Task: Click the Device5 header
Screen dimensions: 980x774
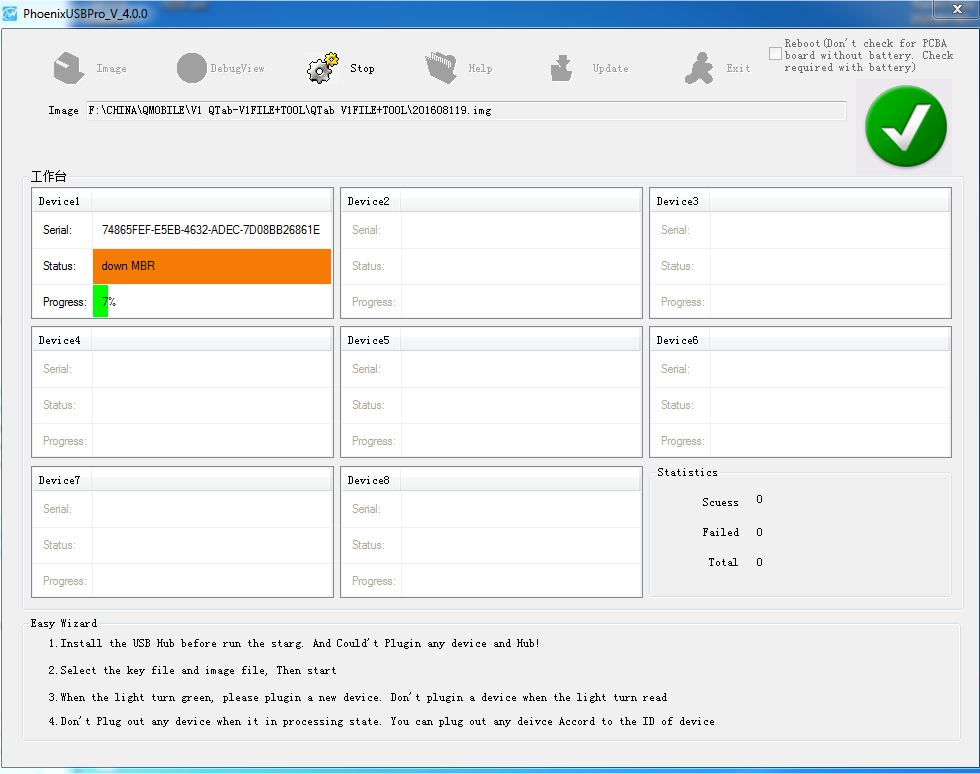Action: [x=368, y=340]
